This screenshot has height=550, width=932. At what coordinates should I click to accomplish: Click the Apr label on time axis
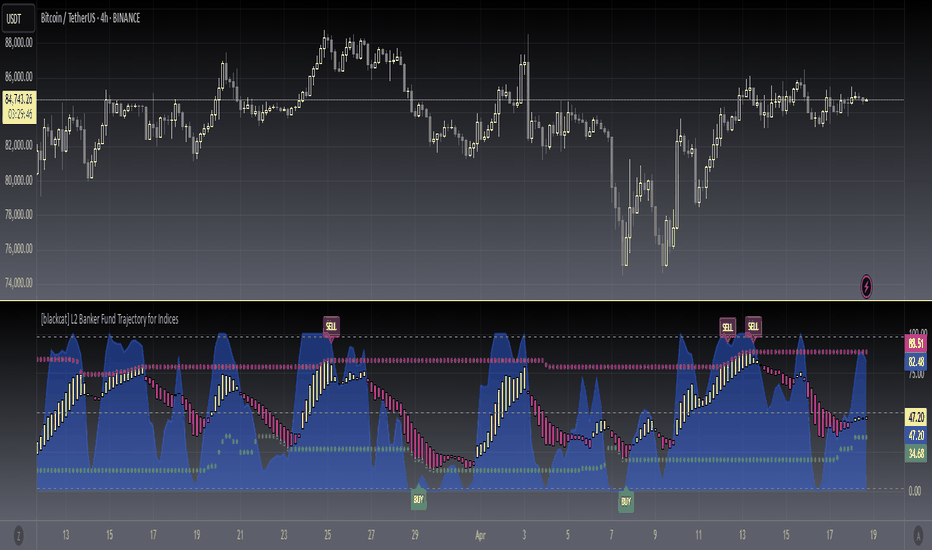pos(480,535)
